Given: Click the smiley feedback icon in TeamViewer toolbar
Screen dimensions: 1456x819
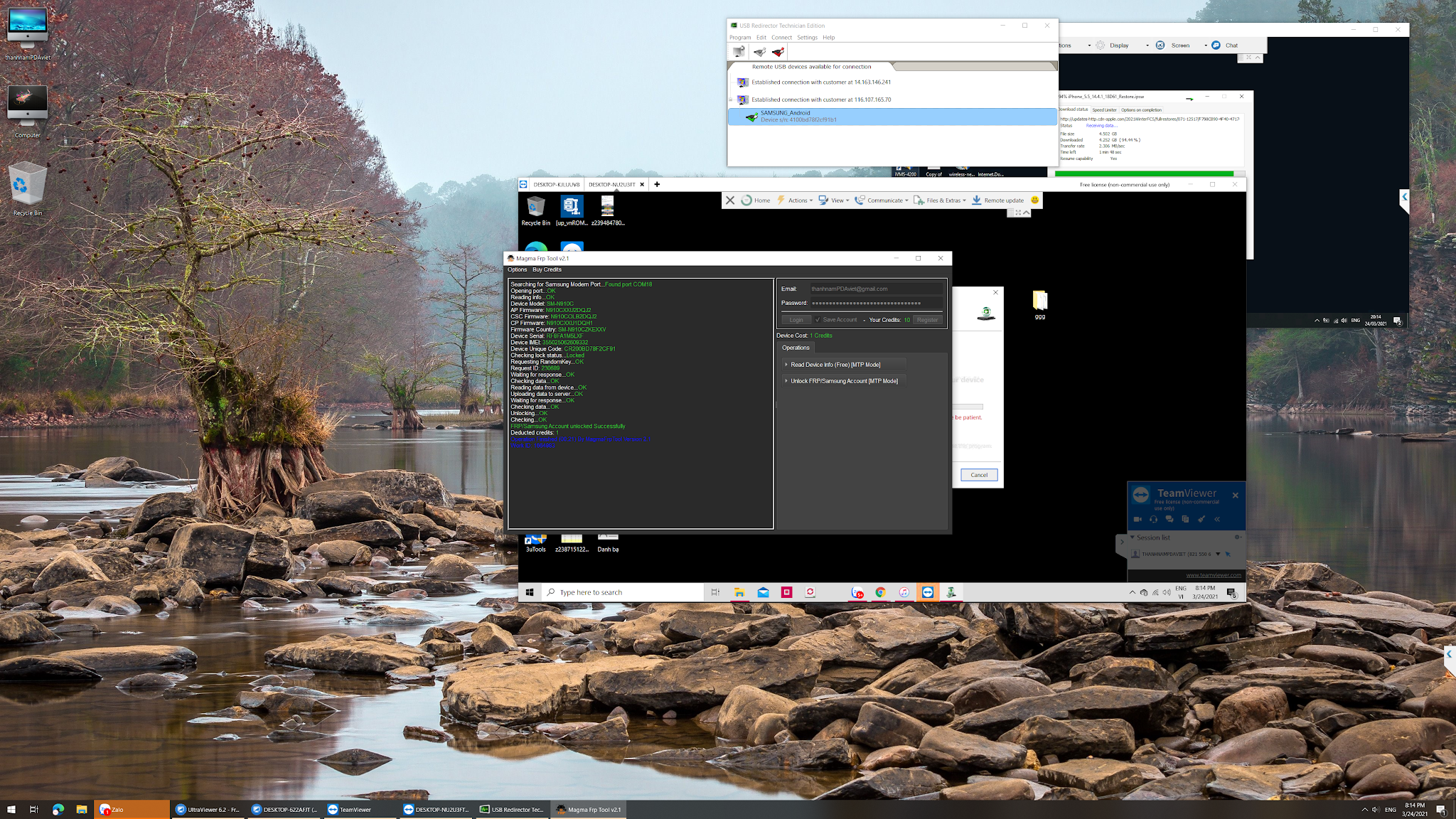Looking at the screenshot, I should tap(1034, 200).
